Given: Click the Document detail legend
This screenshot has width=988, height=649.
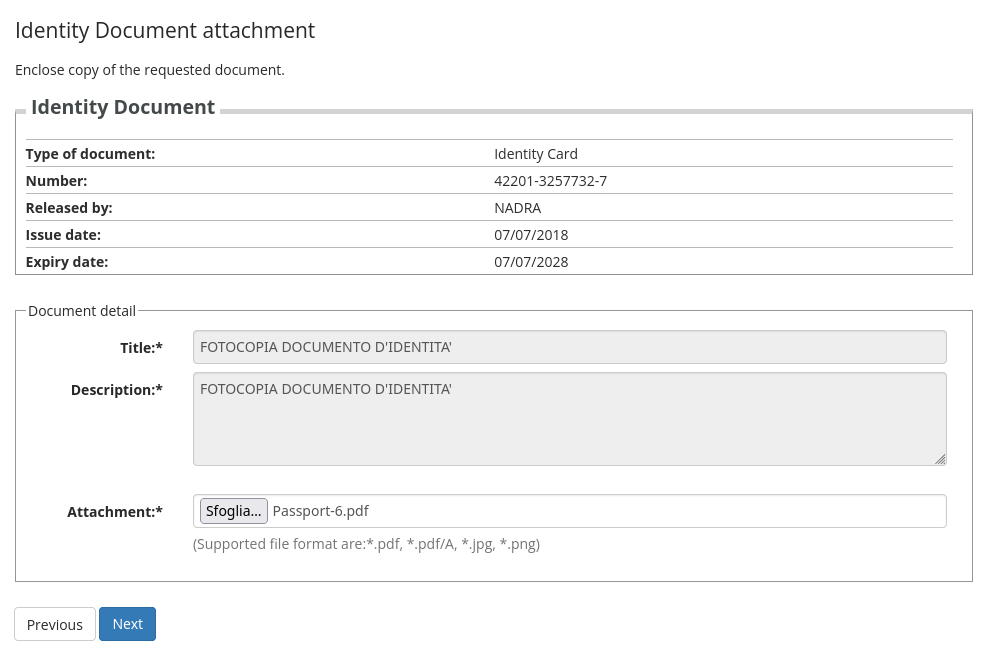Looking at the screenshot, I should tap(82, 311).
